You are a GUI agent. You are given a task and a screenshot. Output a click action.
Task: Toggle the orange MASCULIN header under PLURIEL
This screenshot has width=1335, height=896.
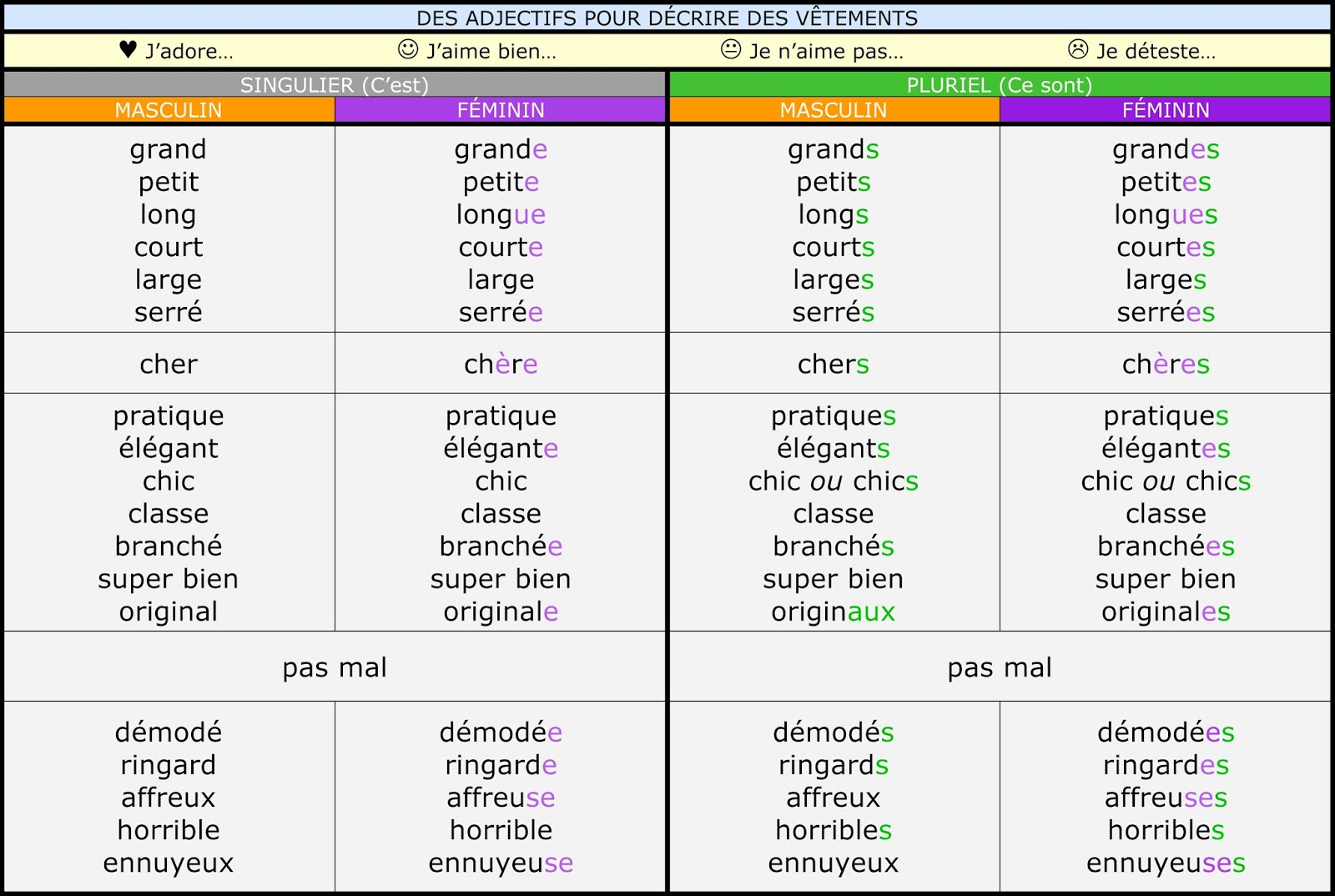[833, 108]
